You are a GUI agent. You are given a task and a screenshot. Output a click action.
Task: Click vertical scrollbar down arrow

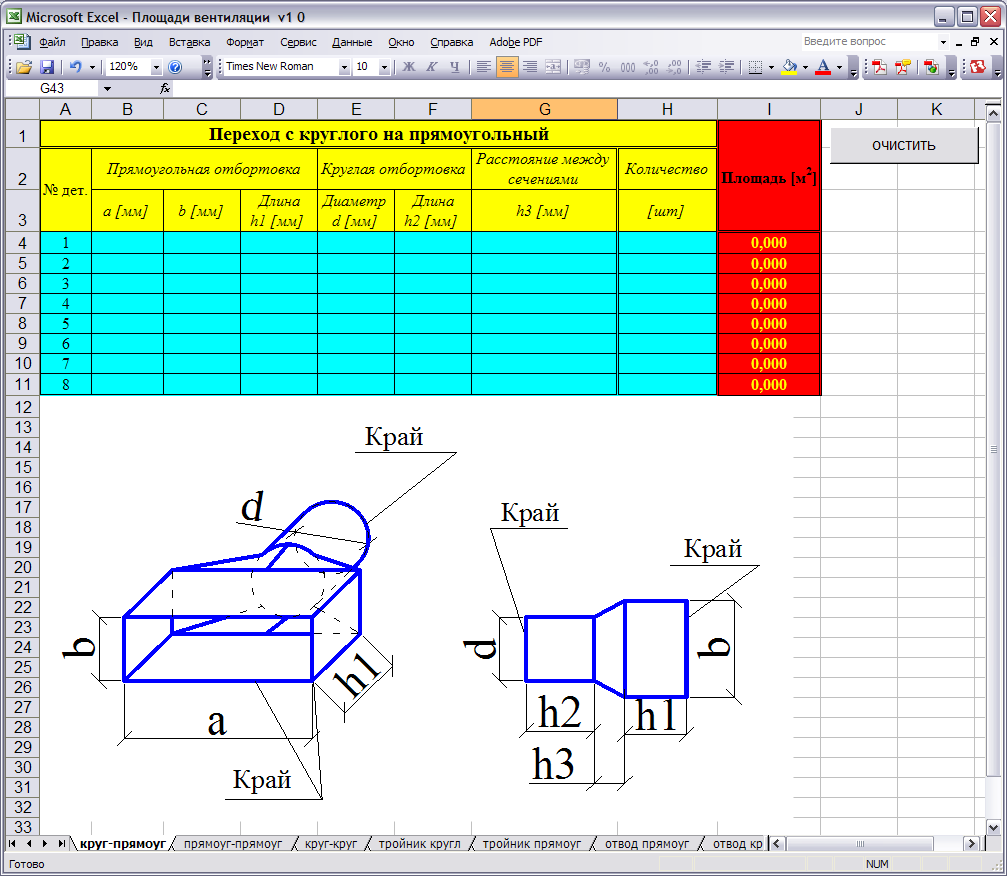(x=993, y=827)
